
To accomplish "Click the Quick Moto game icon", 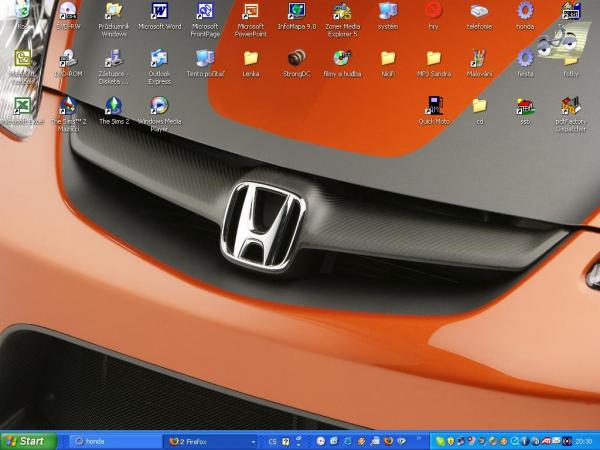I will pyautogui.click(x=434, y=106).
